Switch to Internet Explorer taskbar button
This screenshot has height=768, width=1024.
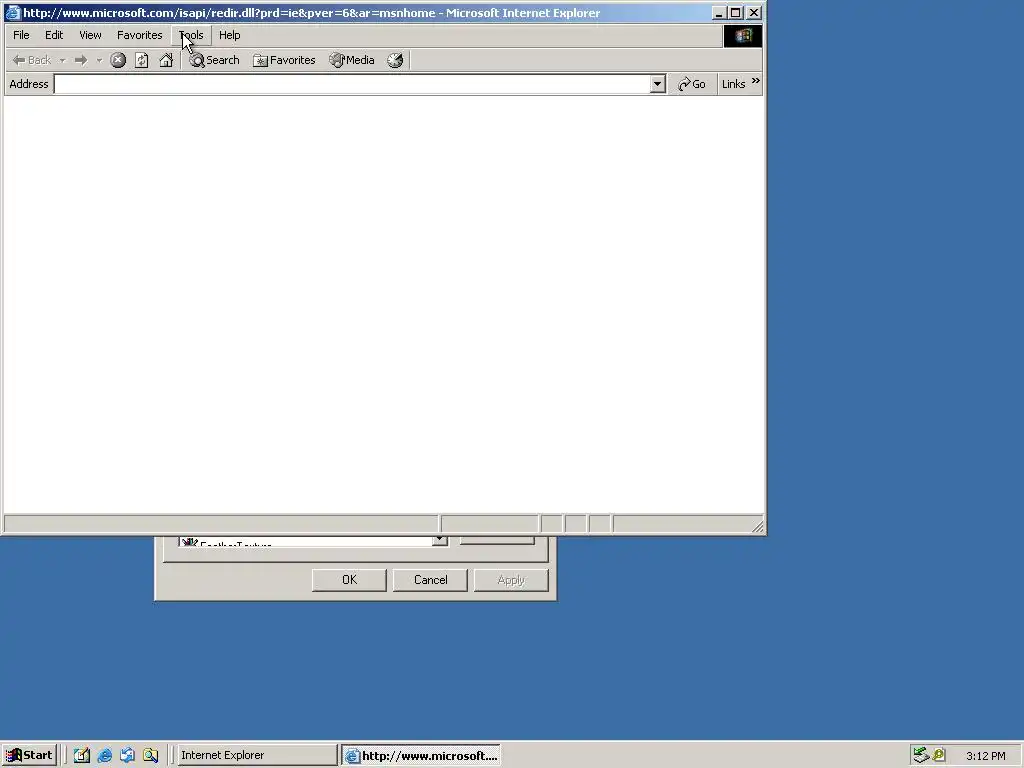256,756
